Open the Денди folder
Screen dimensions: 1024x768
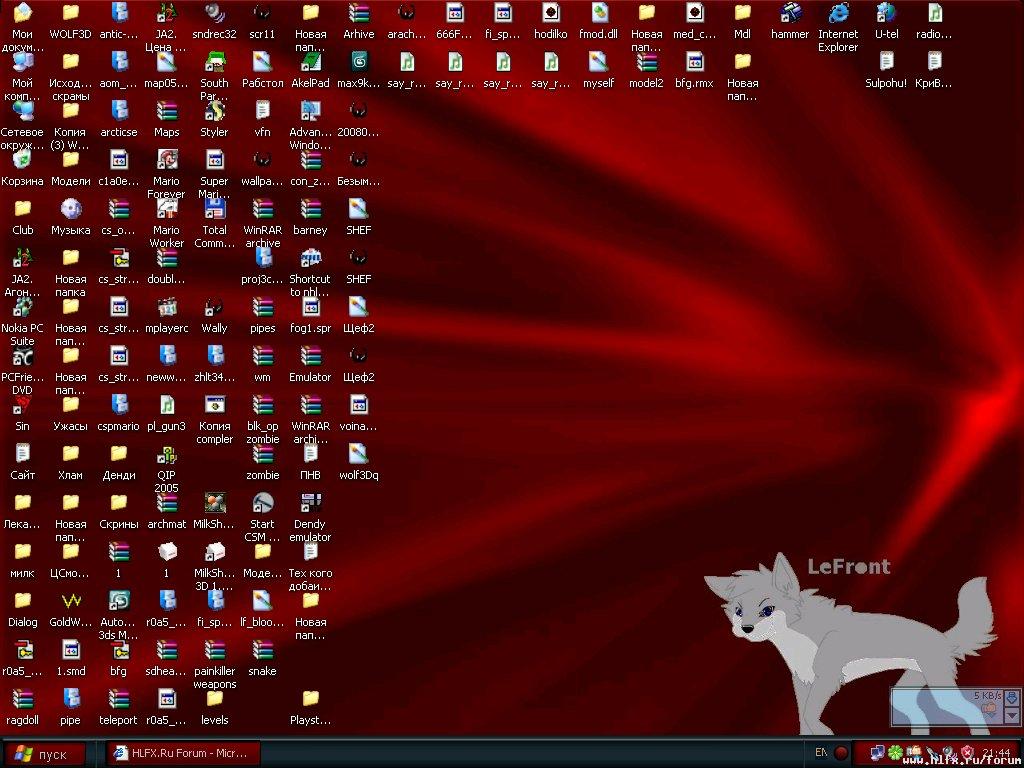tap(118, 454)
